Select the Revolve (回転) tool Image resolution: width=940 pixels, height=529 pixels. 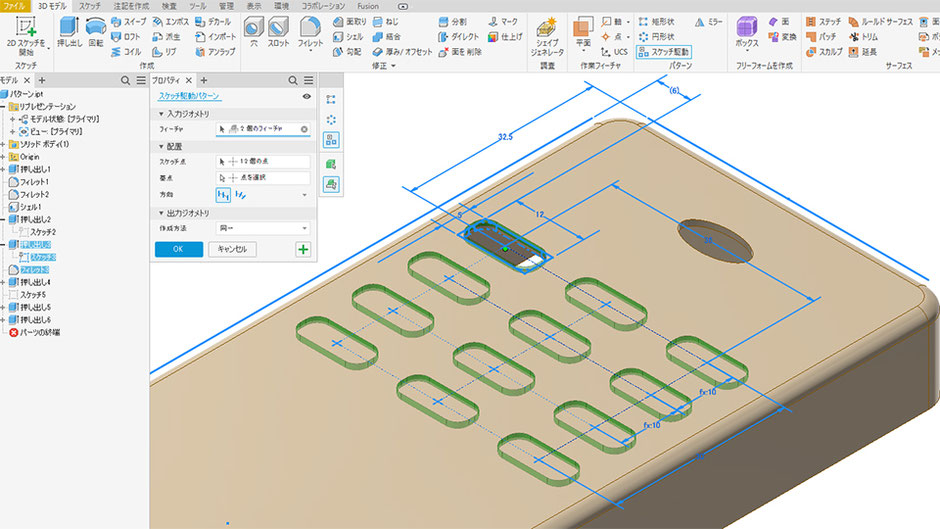click(x=96, y=32)
